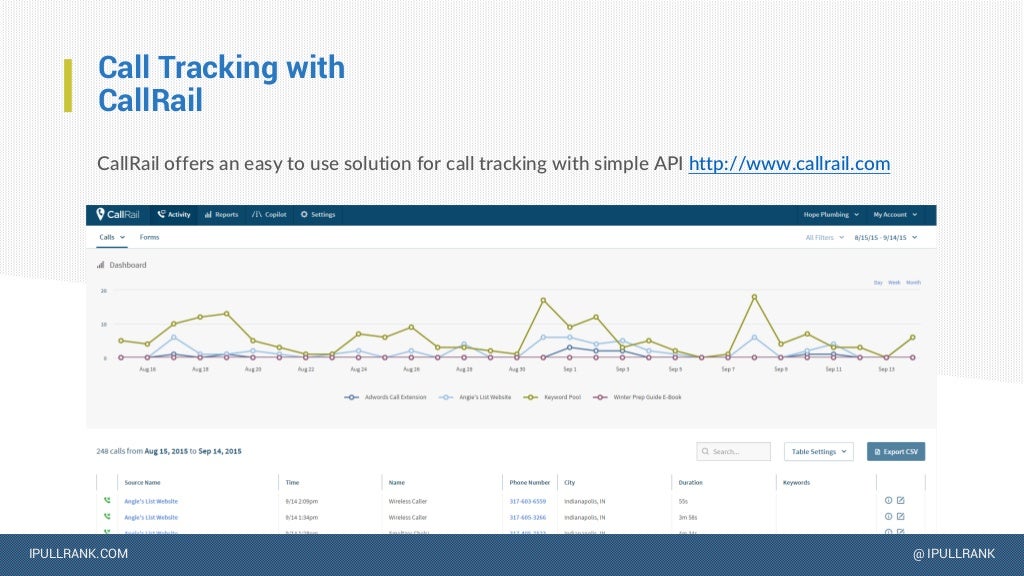Click edit note icon for the 55s call
The width and height of the screenshot is (1024, 576).
point(901,500)
